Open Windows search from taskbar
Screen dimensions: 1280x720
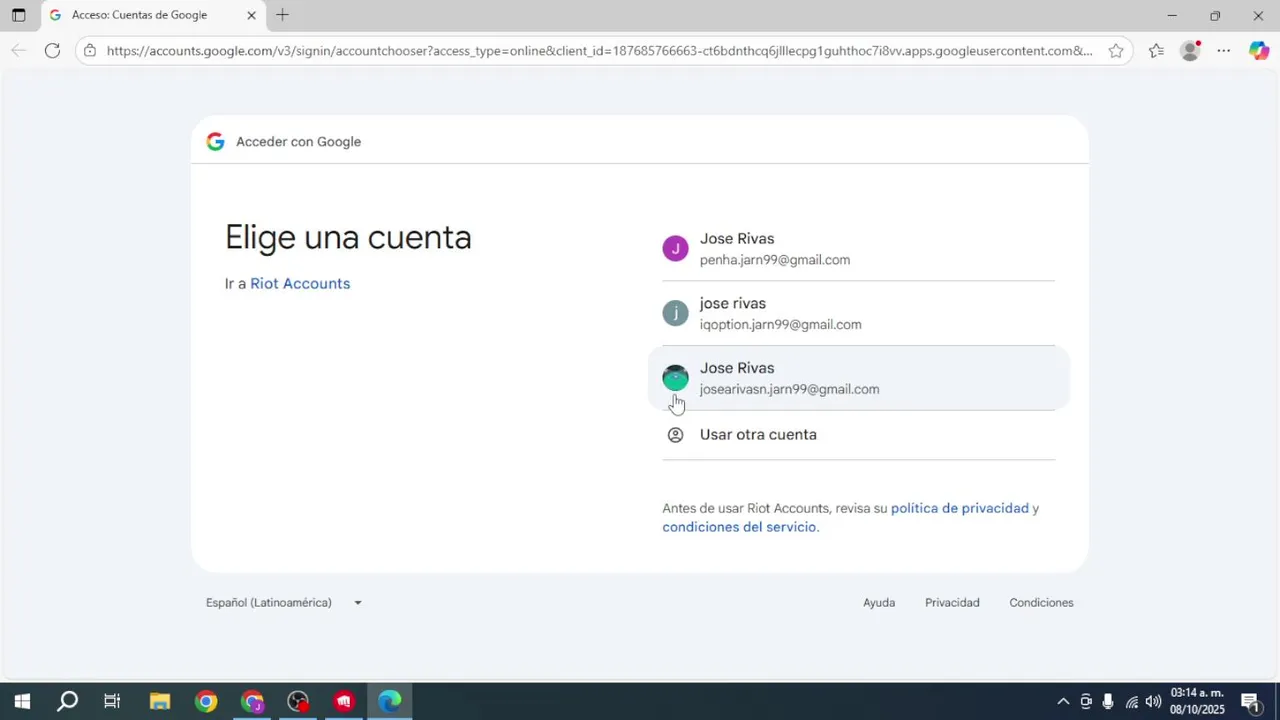(x=67, y=702)
